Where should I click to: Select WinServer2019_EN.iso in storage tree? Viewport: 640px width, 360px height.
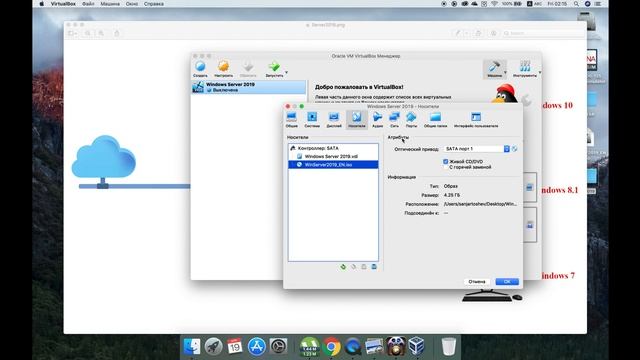click(333, 164)
